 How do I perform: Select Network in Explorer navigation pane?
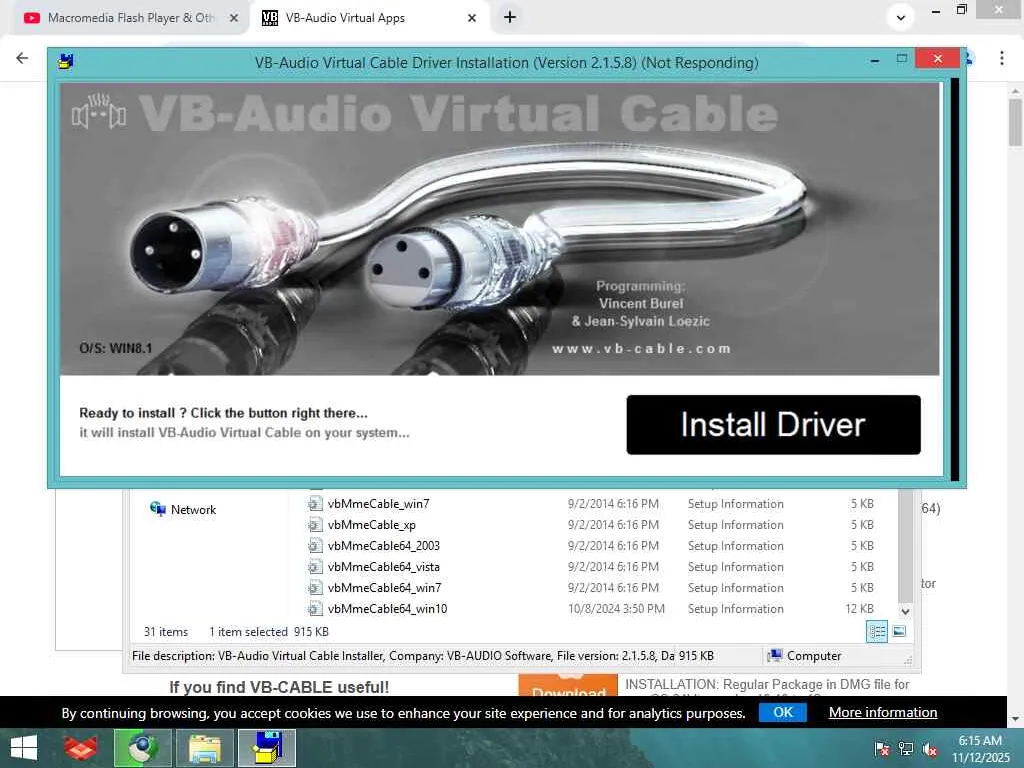pos(184,509)
